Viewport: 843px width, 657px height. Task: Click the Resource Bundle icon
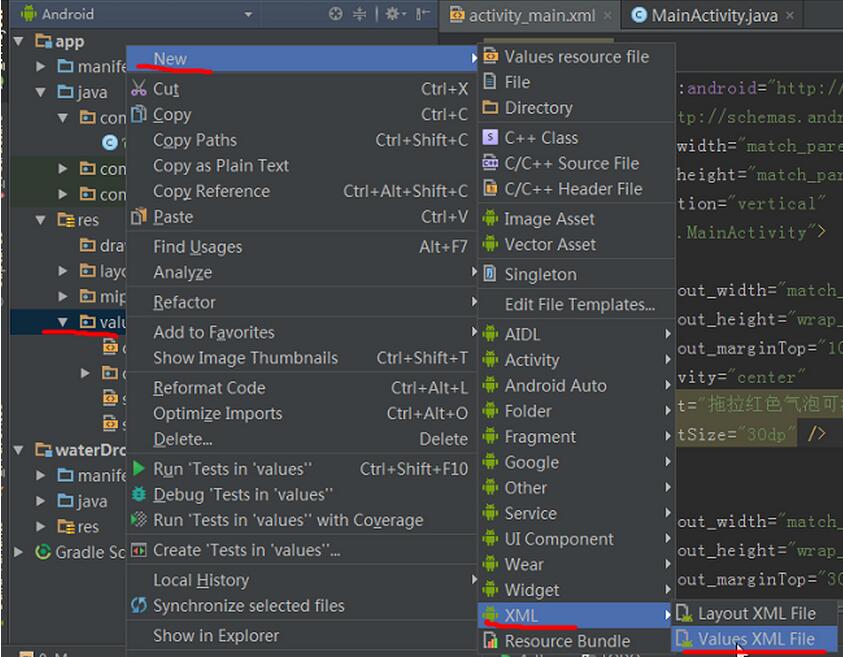coord(490,640)
